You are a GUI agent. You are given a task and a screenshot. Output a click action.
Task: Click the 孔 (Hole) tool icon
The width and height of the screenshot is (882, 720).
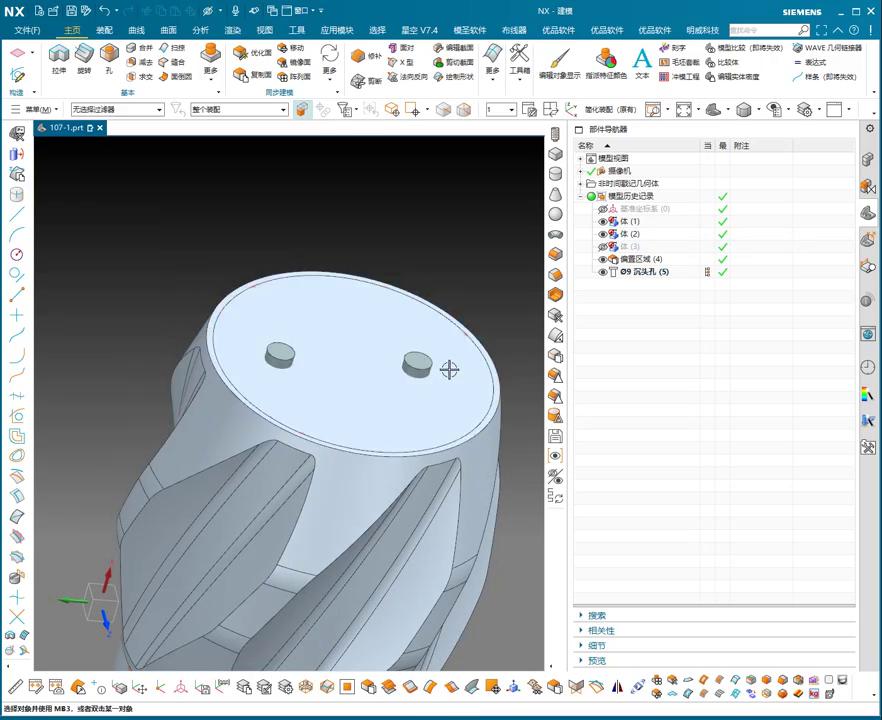tap(109, 54)
